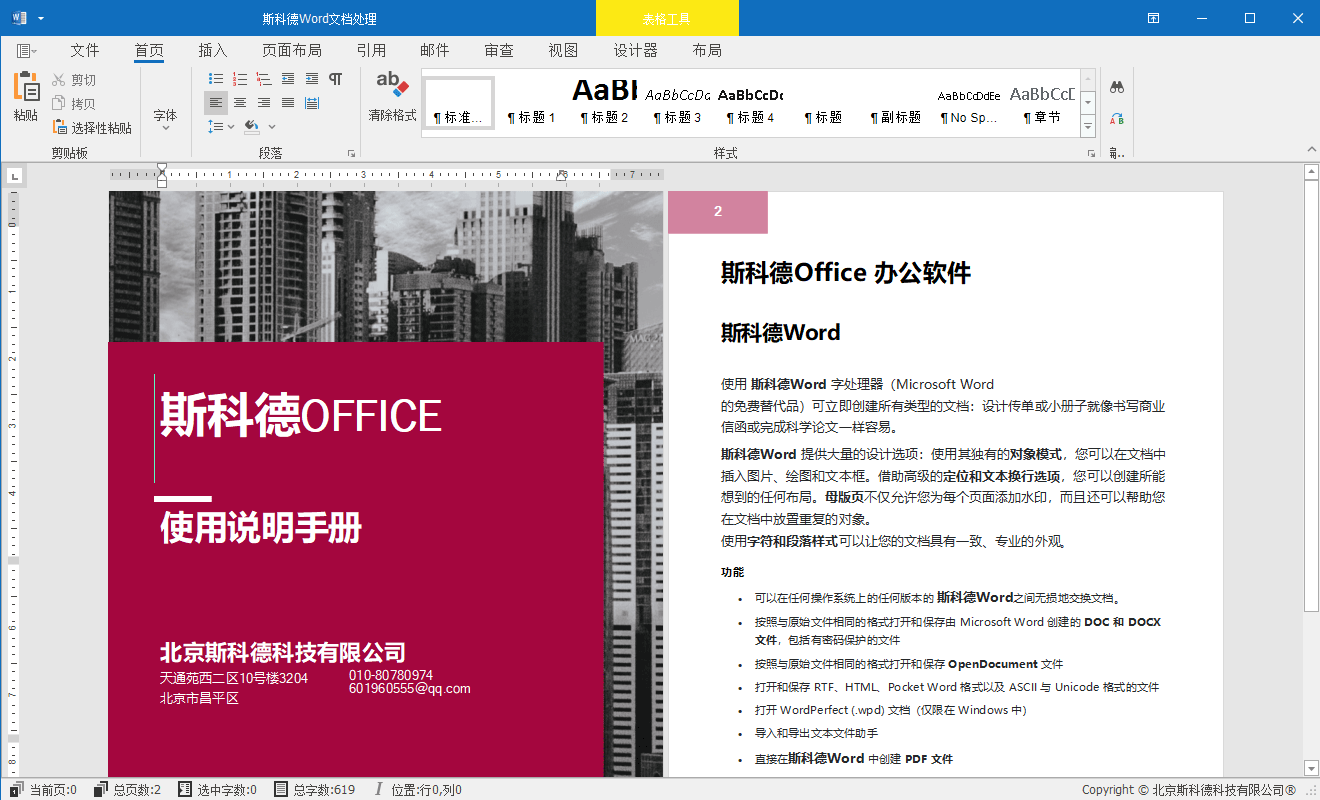Click the Find binoculars icon
Screen dimensions: 1320x800
(1117, 86)
